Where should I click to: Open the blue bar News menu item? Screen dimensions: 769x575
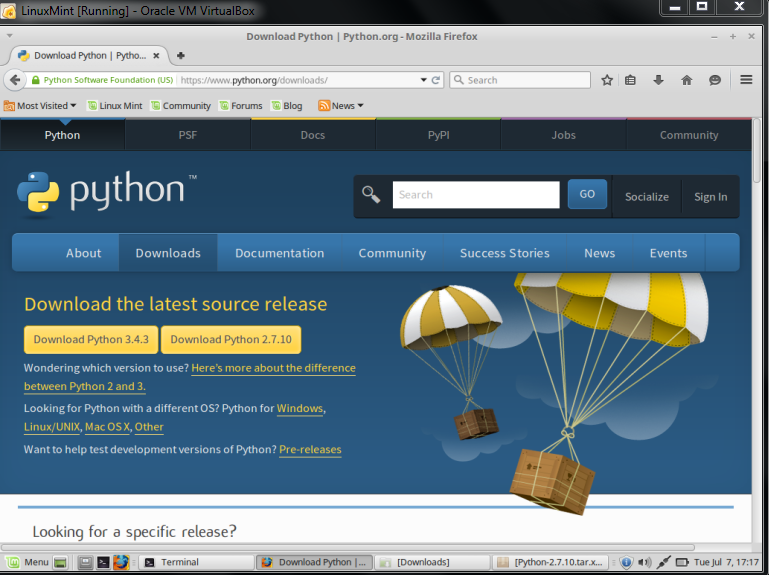click(x=599, y=253)
